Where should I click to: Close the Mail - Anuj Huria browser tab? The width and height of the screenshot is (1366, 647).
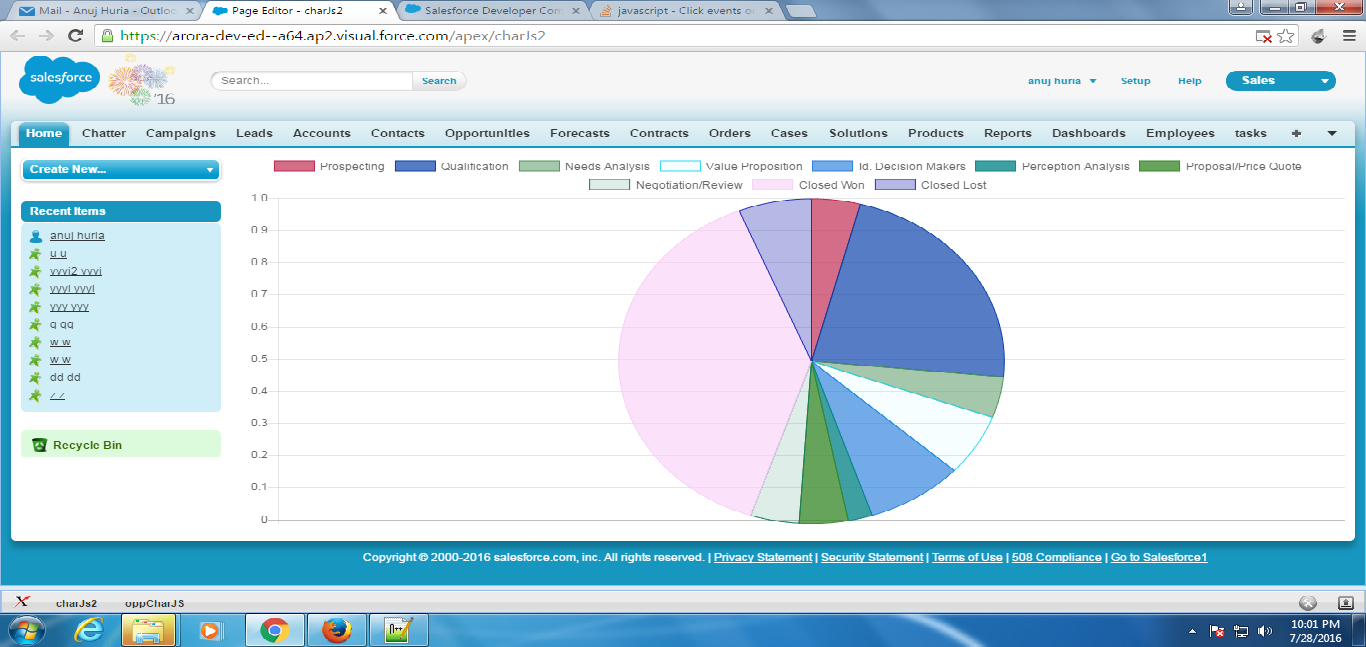(x=190, y=10)
